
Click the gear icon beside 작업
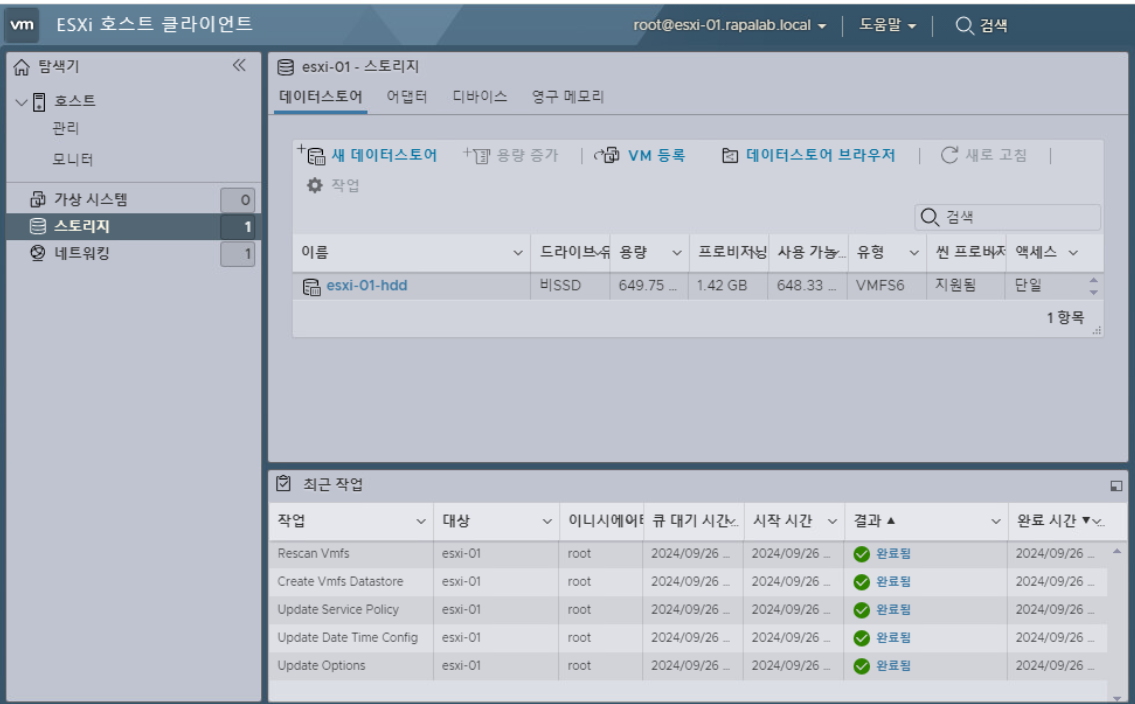point(314,185)
